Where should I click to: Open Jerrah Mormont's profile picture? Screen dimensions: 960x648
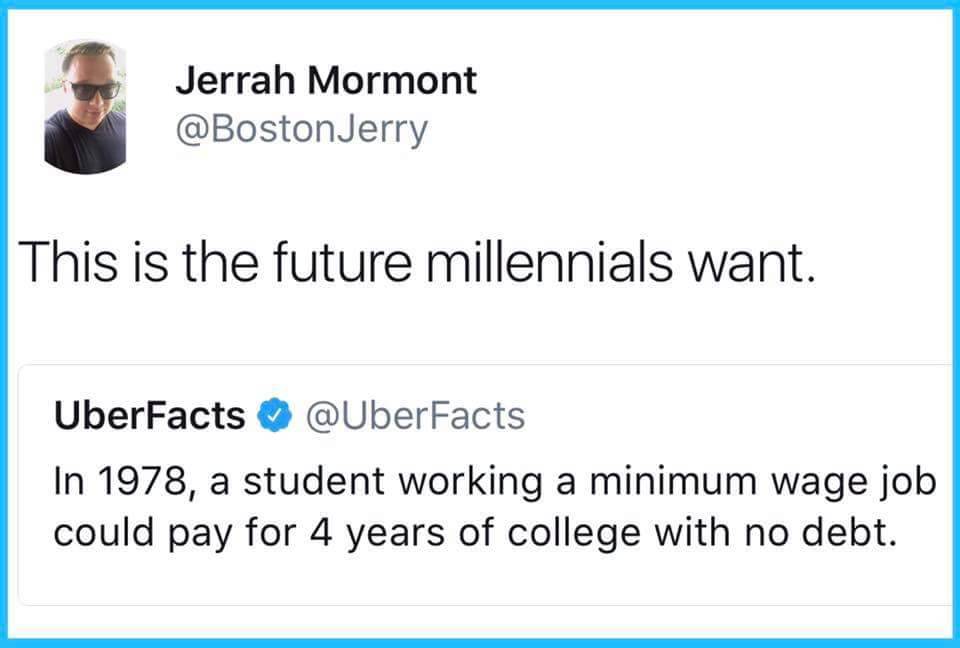click(85, 107)
